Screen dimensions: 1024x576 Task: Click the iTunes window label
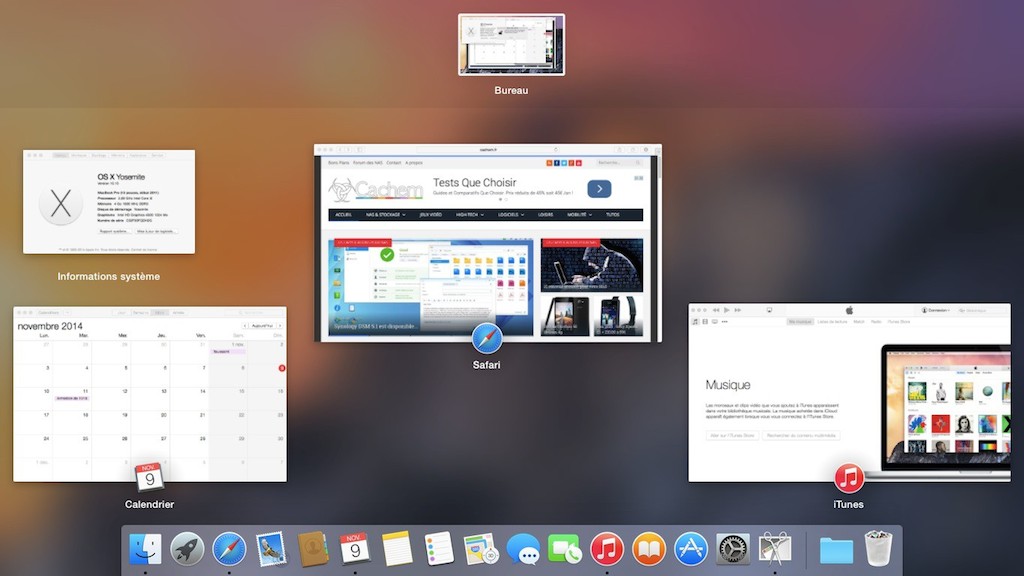click(849, 504)
